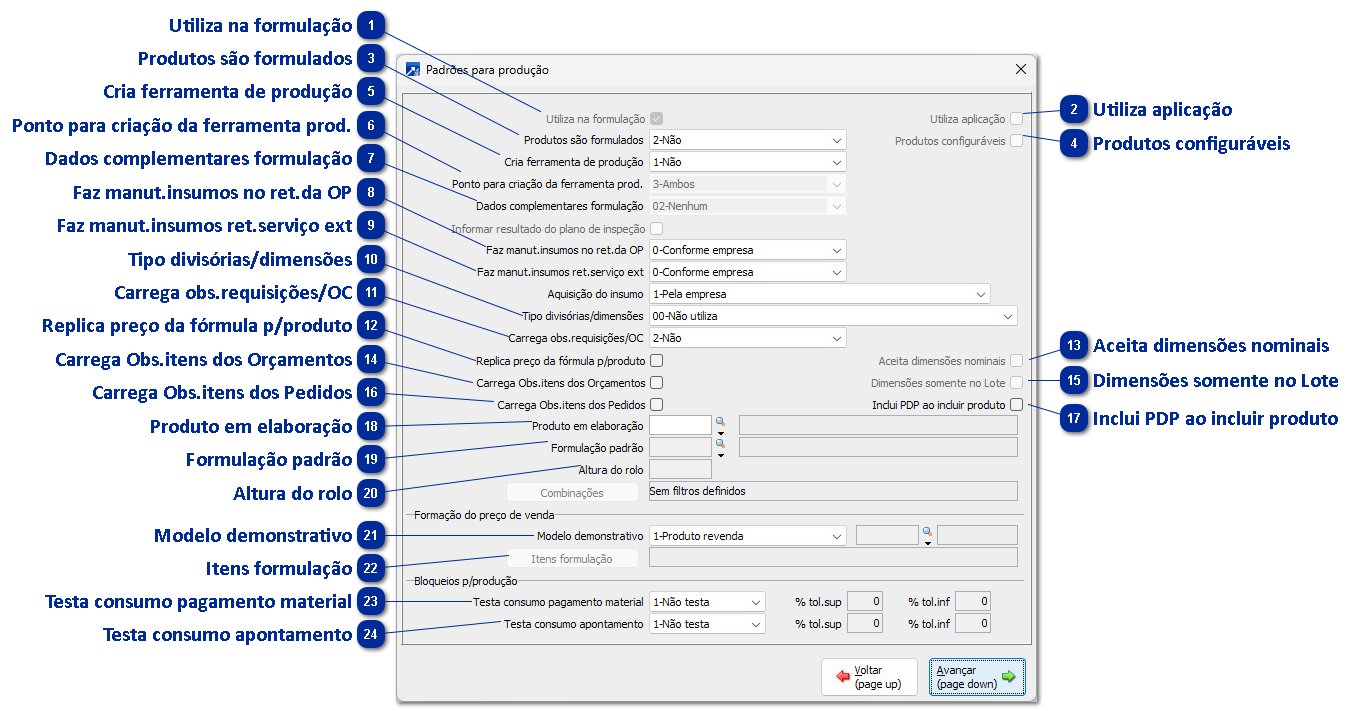Open Testa consumo apontamento dropdown
Screen dimensions: 1355x711
(707, 624)
